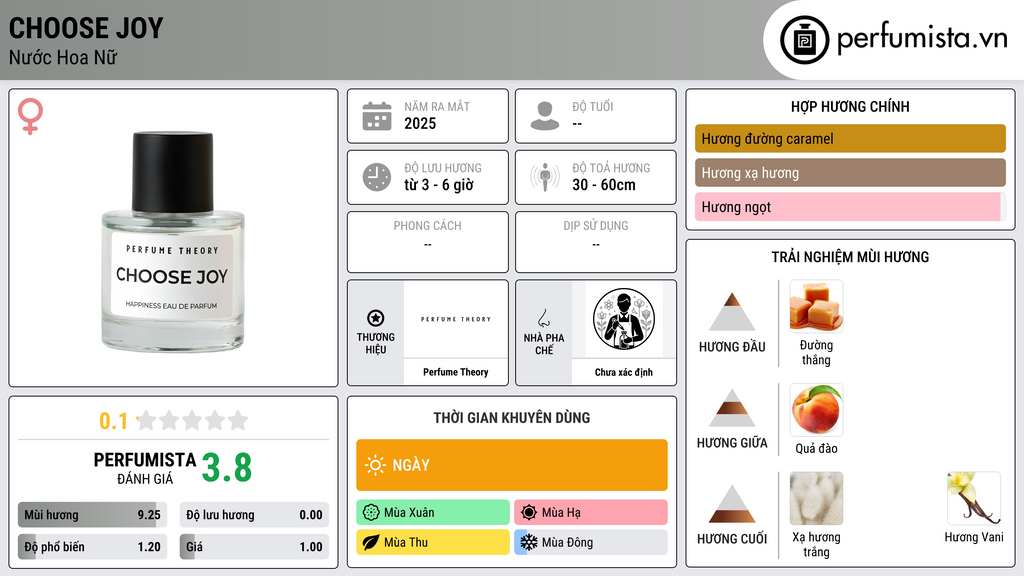The width and height of the screenshot is (1024, 576).
Task: Click the Hương ngọt accord bar
Action: pyautogui.click(x=850, y=206)
